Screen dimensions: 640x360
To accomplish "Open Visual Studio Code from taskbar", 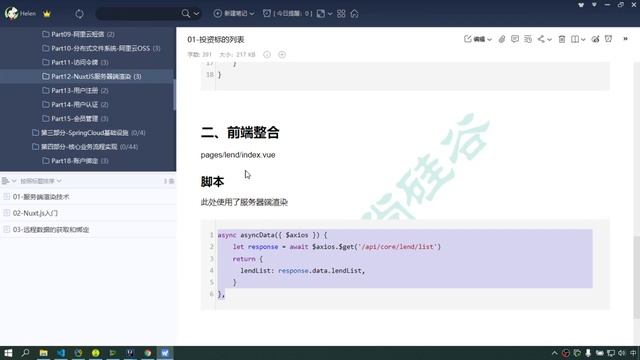I will [x=61, y=353].
